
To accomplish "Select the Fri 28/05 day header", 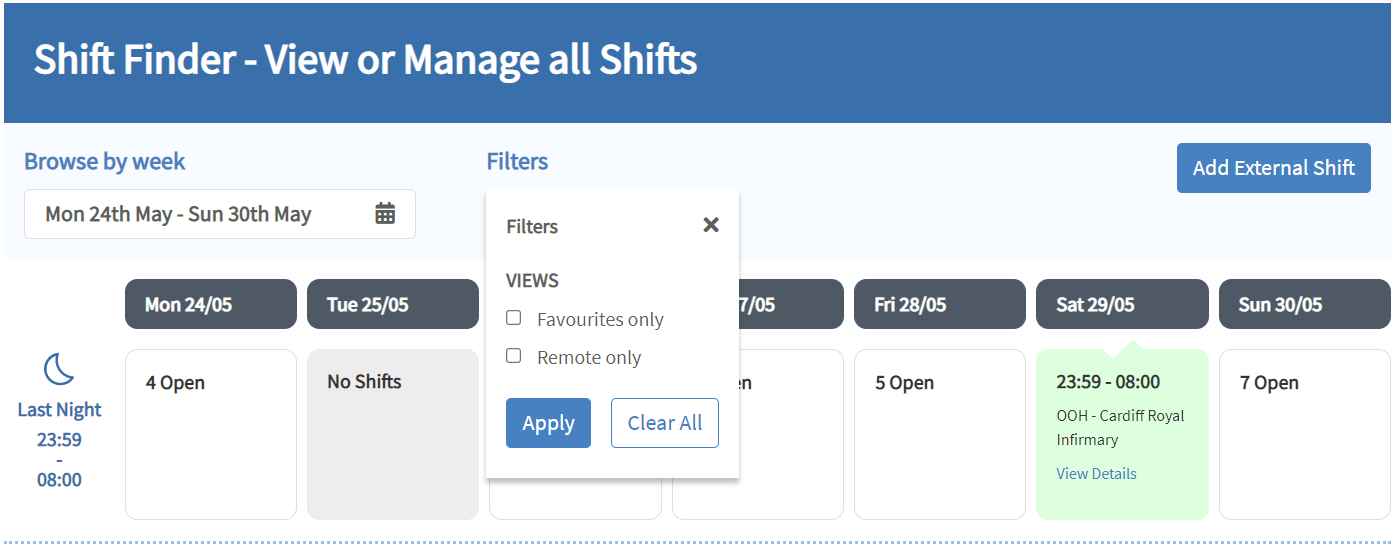I will [x=939, y=304].
